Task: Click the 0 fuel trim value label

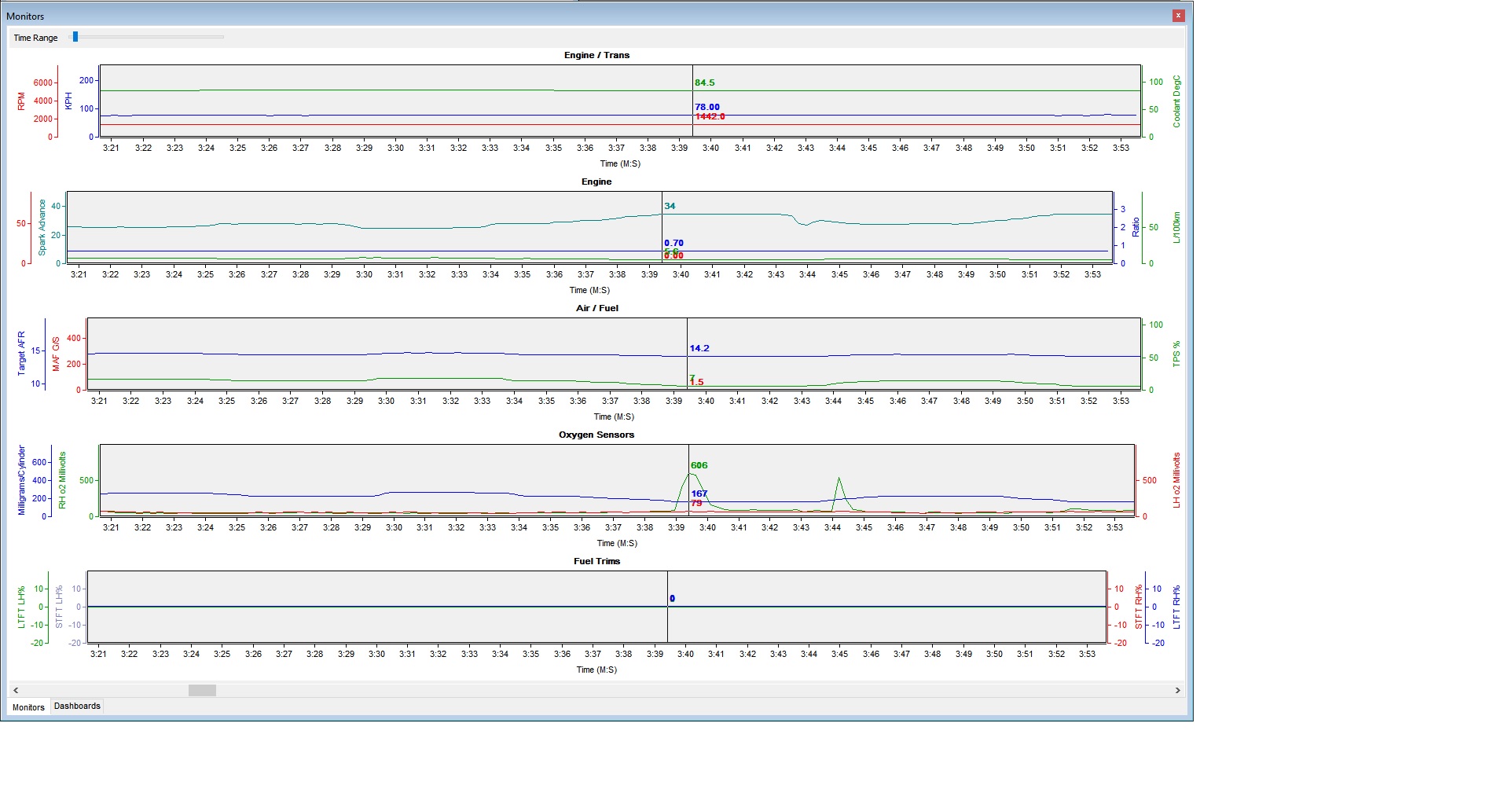Action: tap(672, 599)
